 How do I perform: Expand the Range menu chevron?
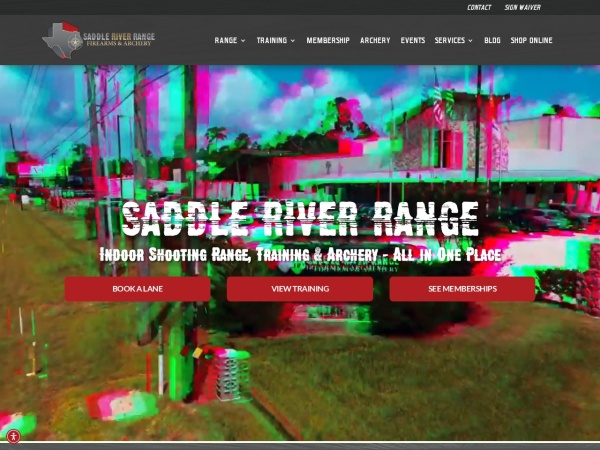[243, 41]
